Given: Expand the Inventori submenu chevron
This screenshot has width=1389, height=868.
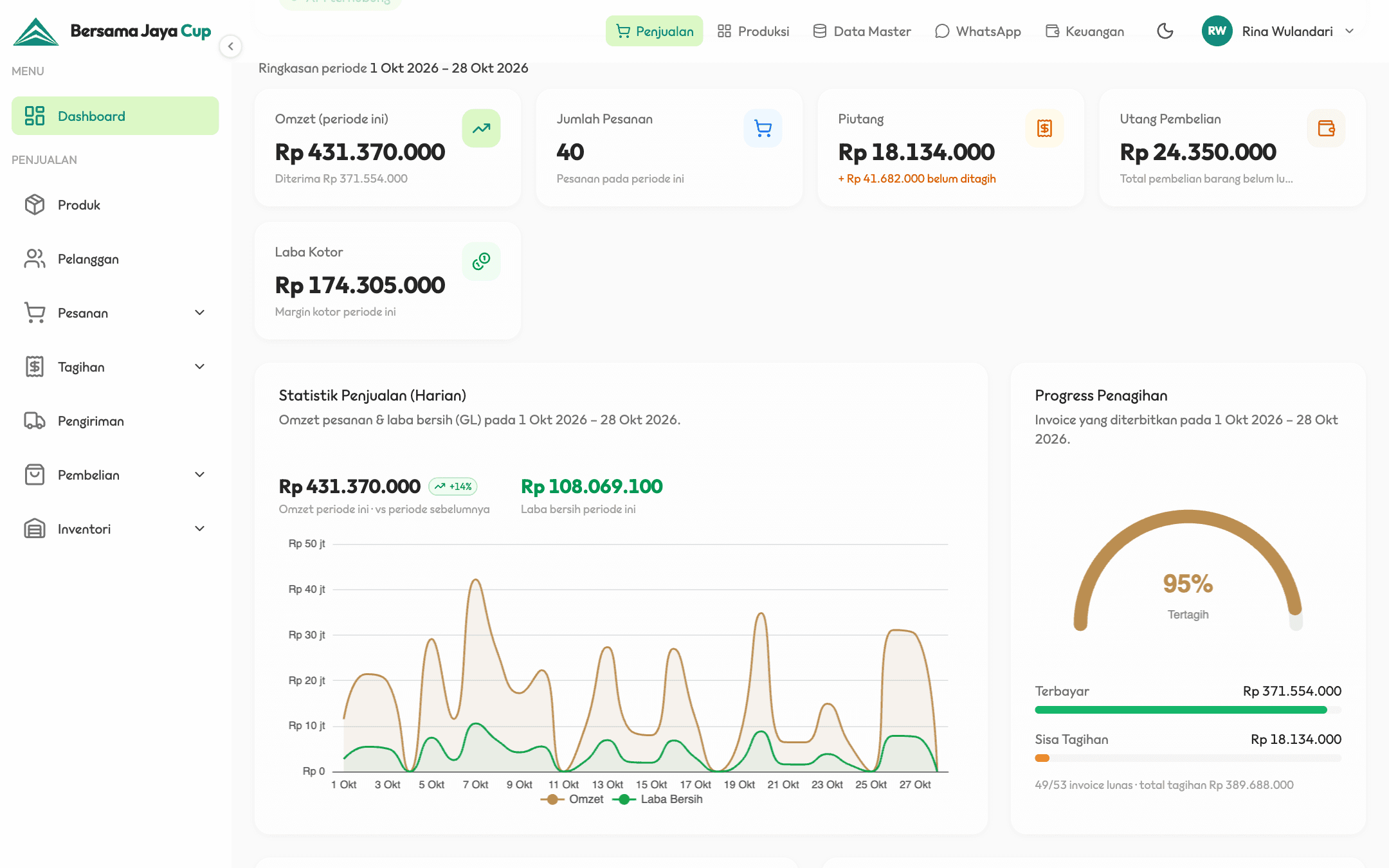Looking at the screenshot, I should pyautogui.click(x=199, y=529).
